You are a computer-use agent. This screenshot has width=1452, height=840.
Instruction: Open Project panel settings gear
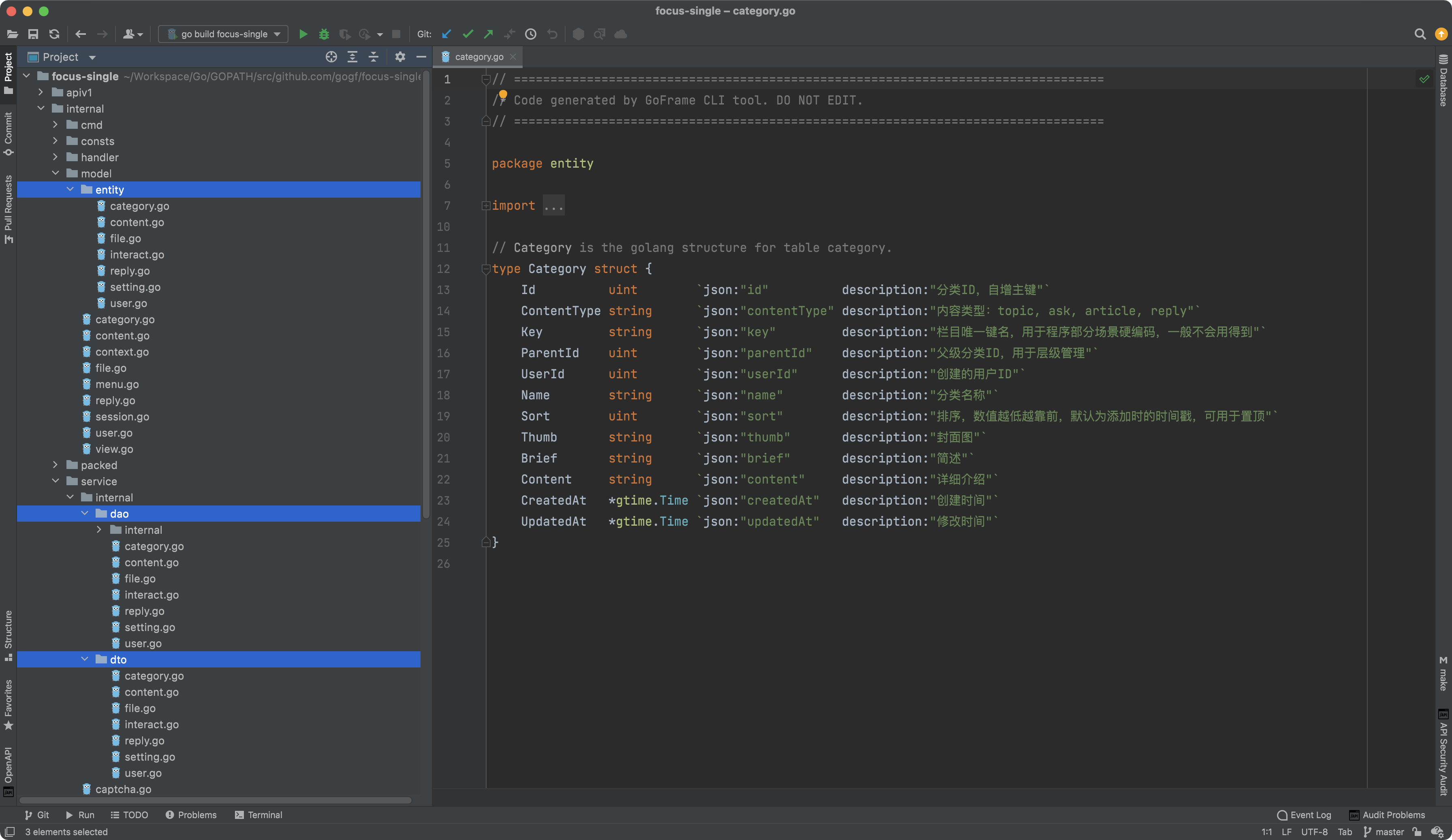pos(400,56)
